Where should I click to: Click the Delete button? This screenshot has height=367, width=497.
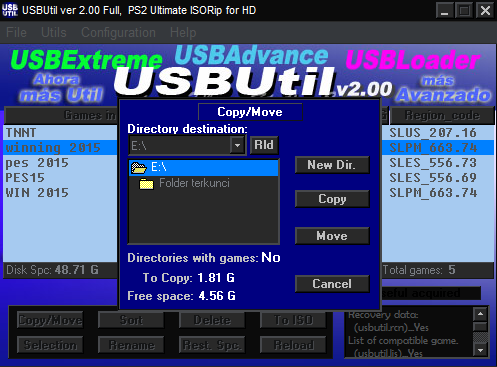212,320
